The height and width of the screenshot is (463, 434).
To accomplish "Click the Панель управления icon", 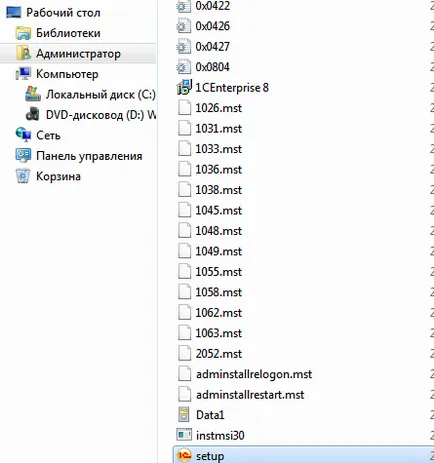I will coord(23,155).
